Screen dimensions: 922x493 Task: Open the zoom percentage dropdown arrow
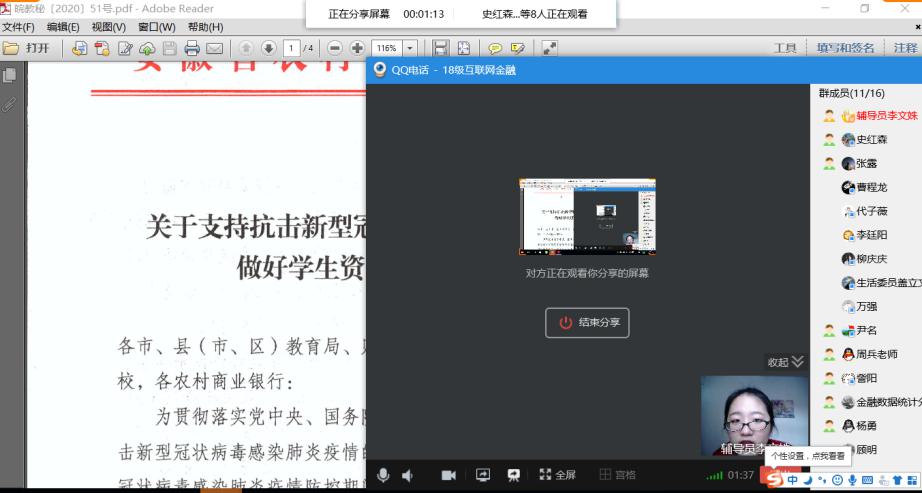(412, 48)
